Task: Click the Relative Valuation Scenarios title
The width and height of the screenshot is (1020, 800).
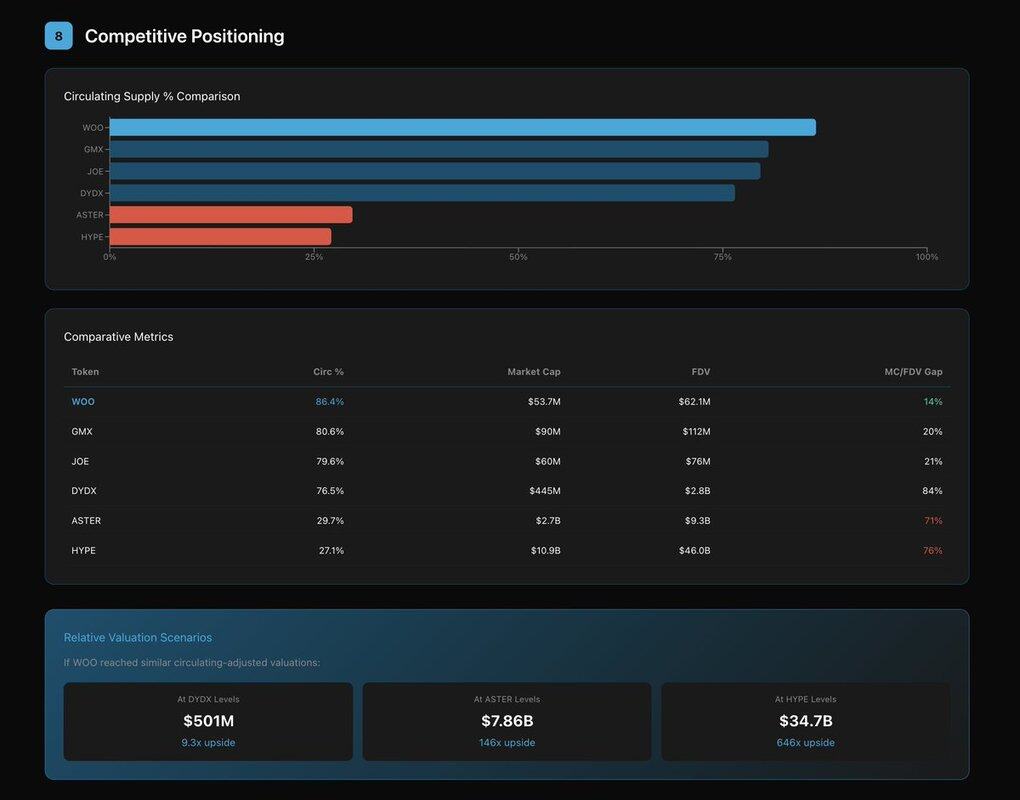Action: pyautogui.click(x=138, y=638)
